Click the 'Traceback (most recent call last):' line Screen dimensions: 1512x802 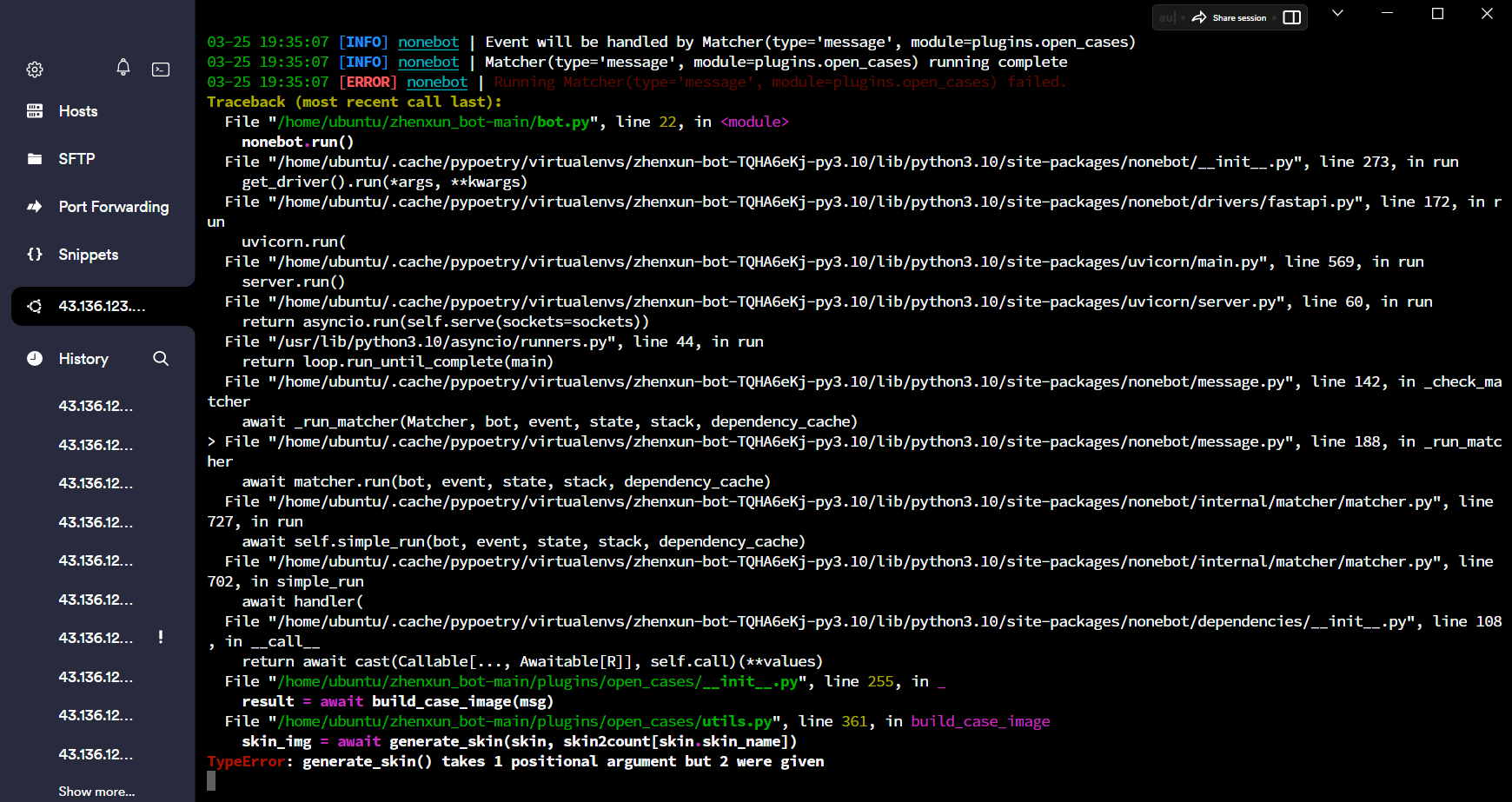click(355, 102)
